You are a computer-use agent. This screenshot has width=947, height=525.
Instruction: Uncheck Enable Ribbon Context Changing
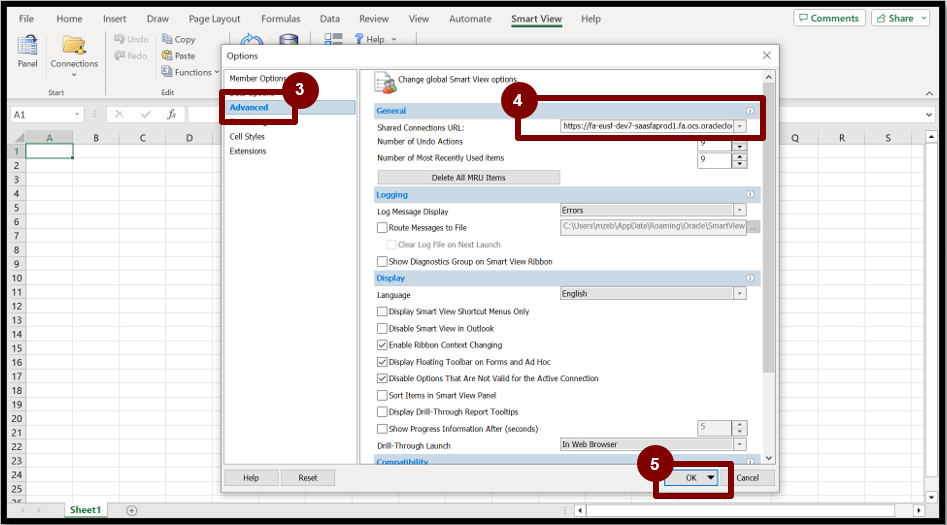382,345
